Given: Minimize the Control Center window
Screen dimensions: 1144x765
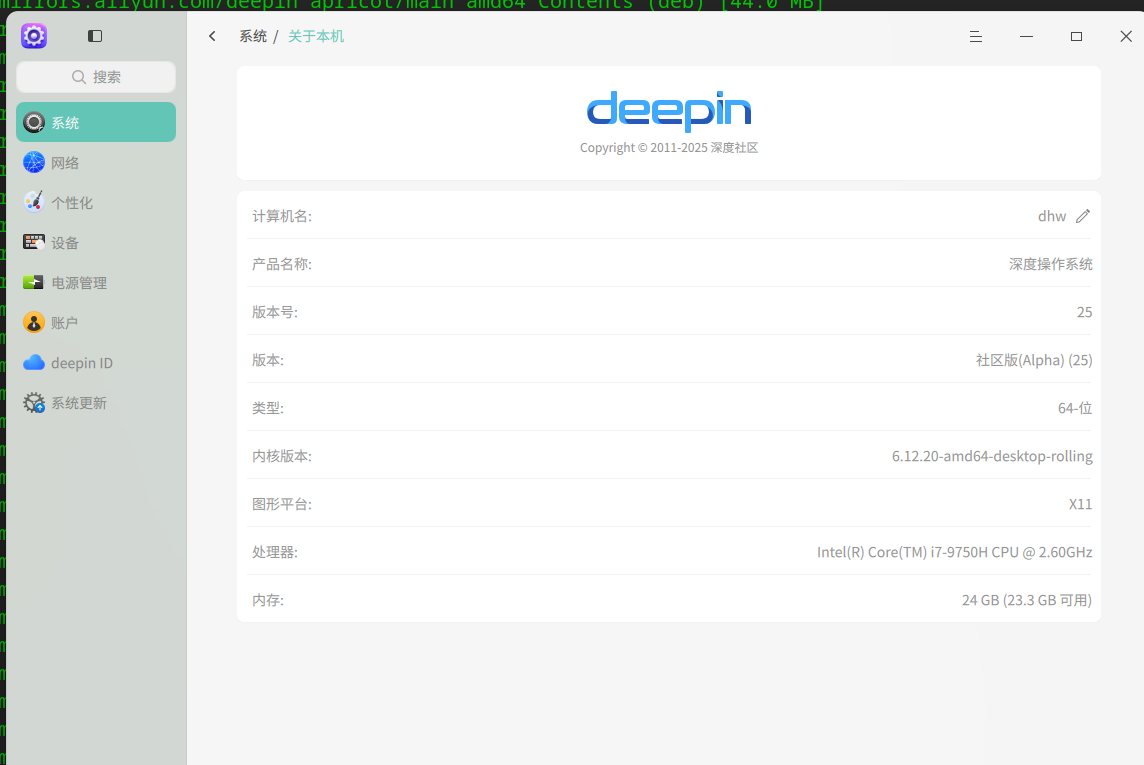Looking at the screenshot, I should tap(1027, 36).
